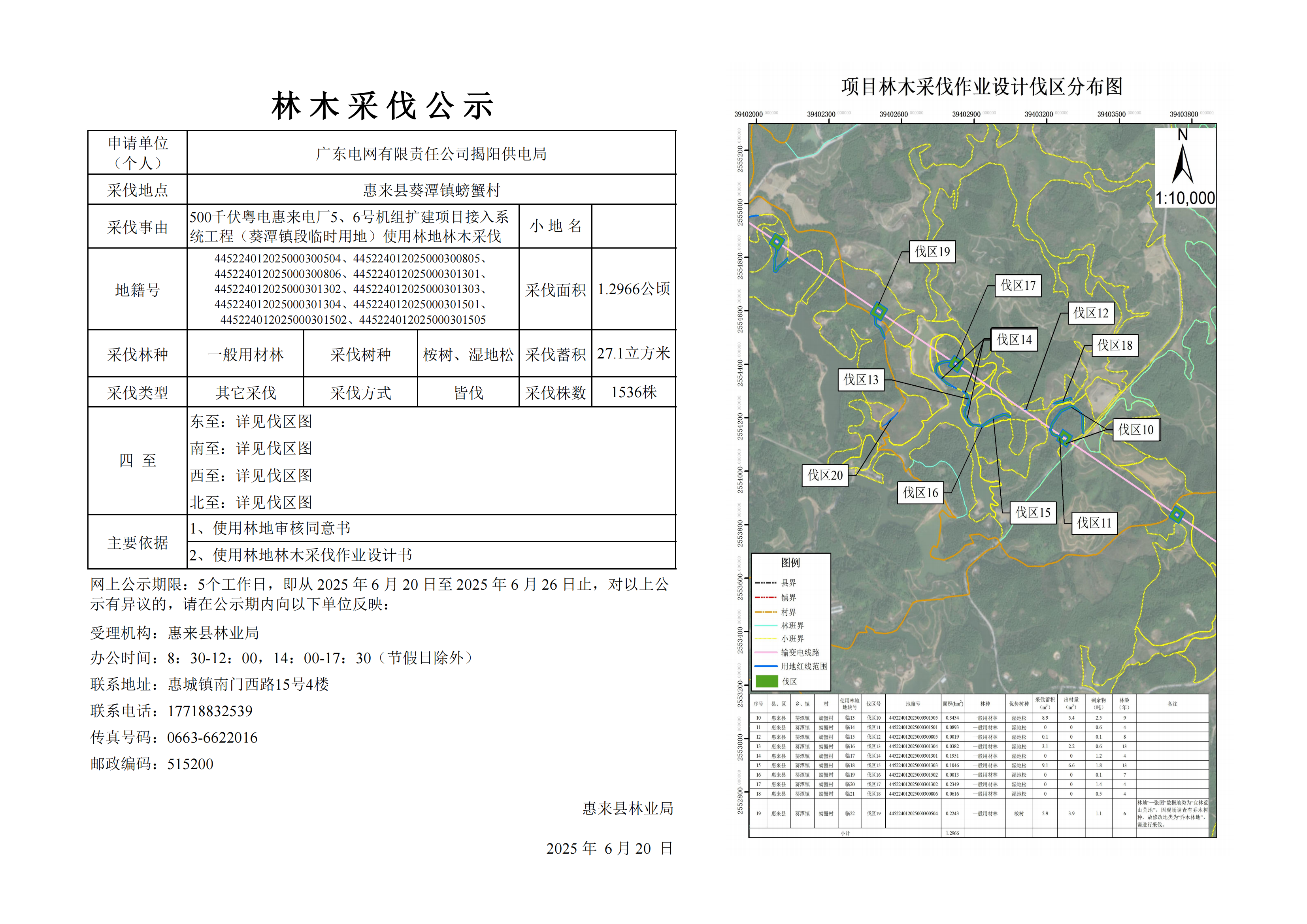Click the 其它采伐 cell

(245, 392)
